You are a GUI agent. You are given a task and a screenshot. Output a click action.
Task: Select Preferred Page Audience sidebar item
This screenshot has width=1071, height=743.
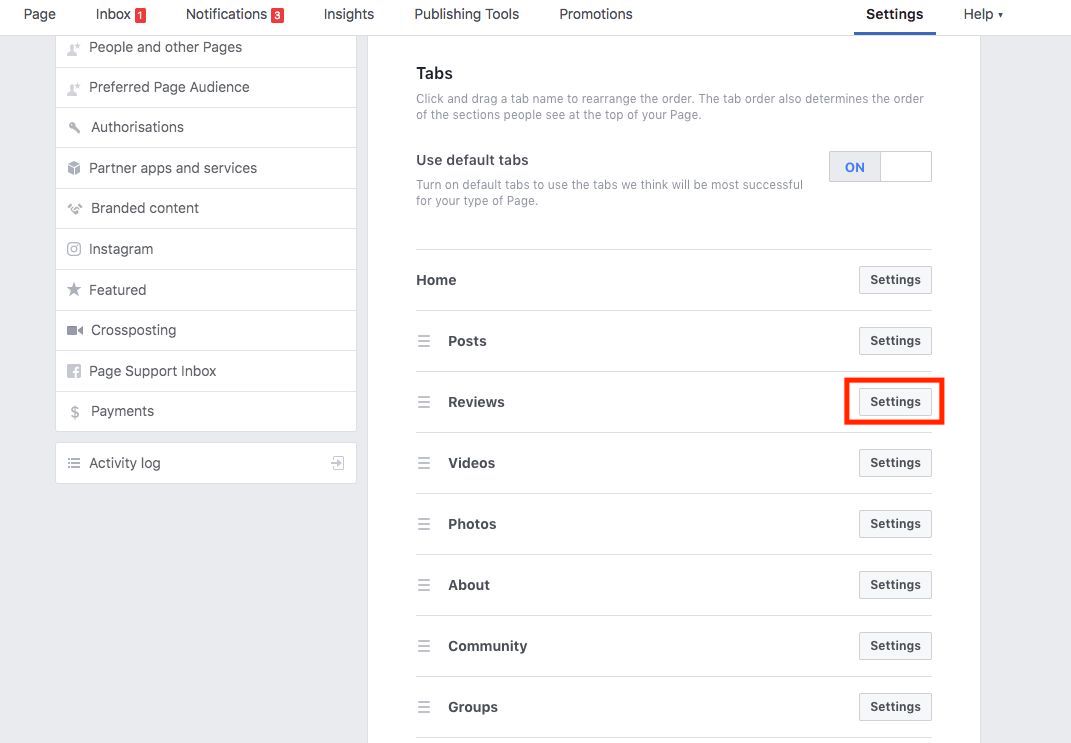[206, 87]
